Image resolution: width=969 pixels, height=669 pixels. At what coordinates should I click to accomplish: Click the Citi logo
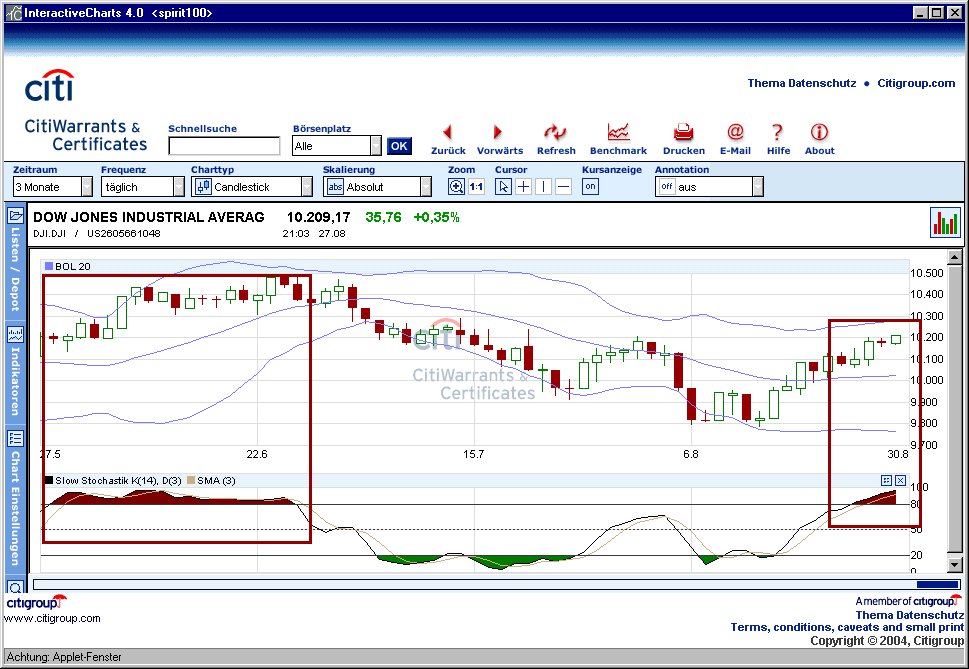[x=49, y=85]
